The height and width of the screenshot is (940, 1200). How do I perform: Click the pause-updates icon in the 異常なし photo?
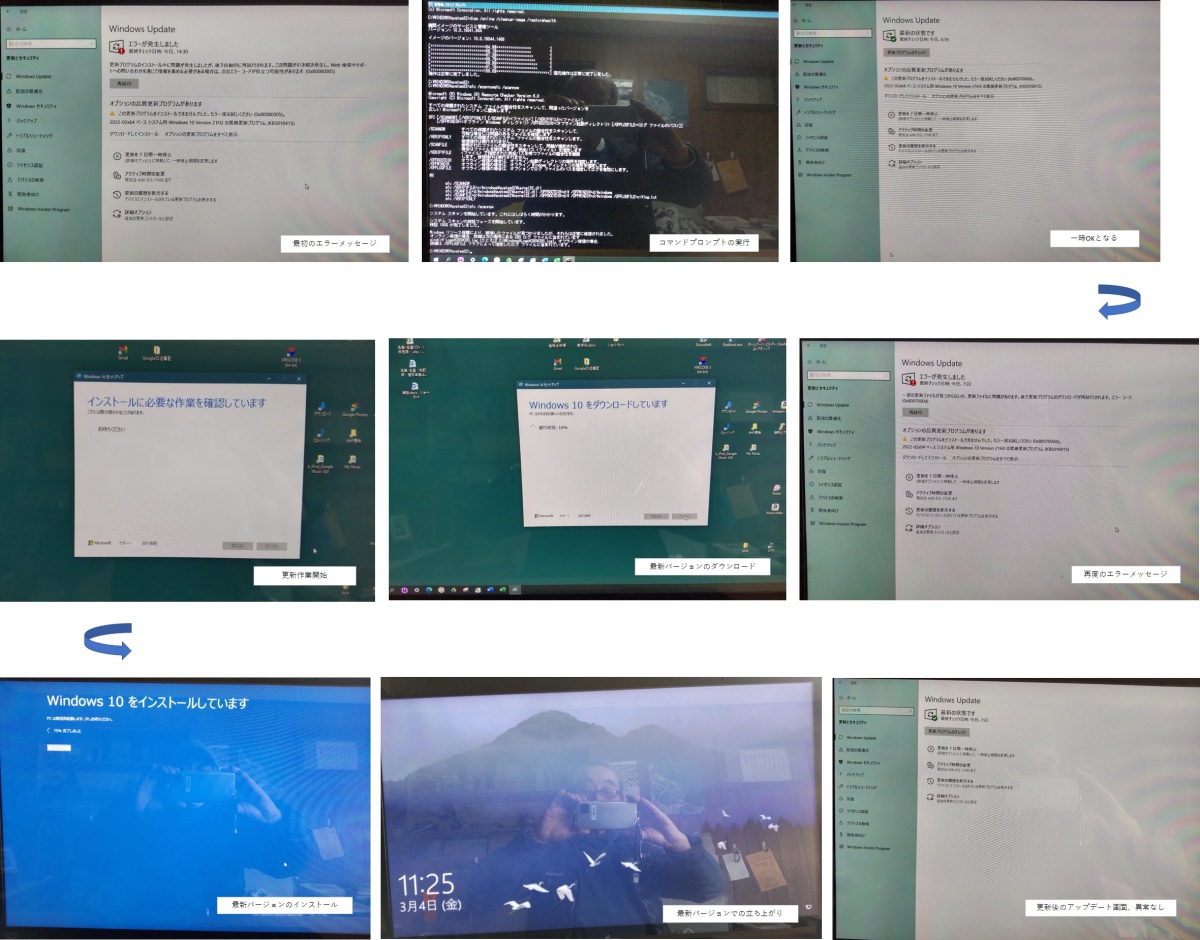click(x=932, y=749)
